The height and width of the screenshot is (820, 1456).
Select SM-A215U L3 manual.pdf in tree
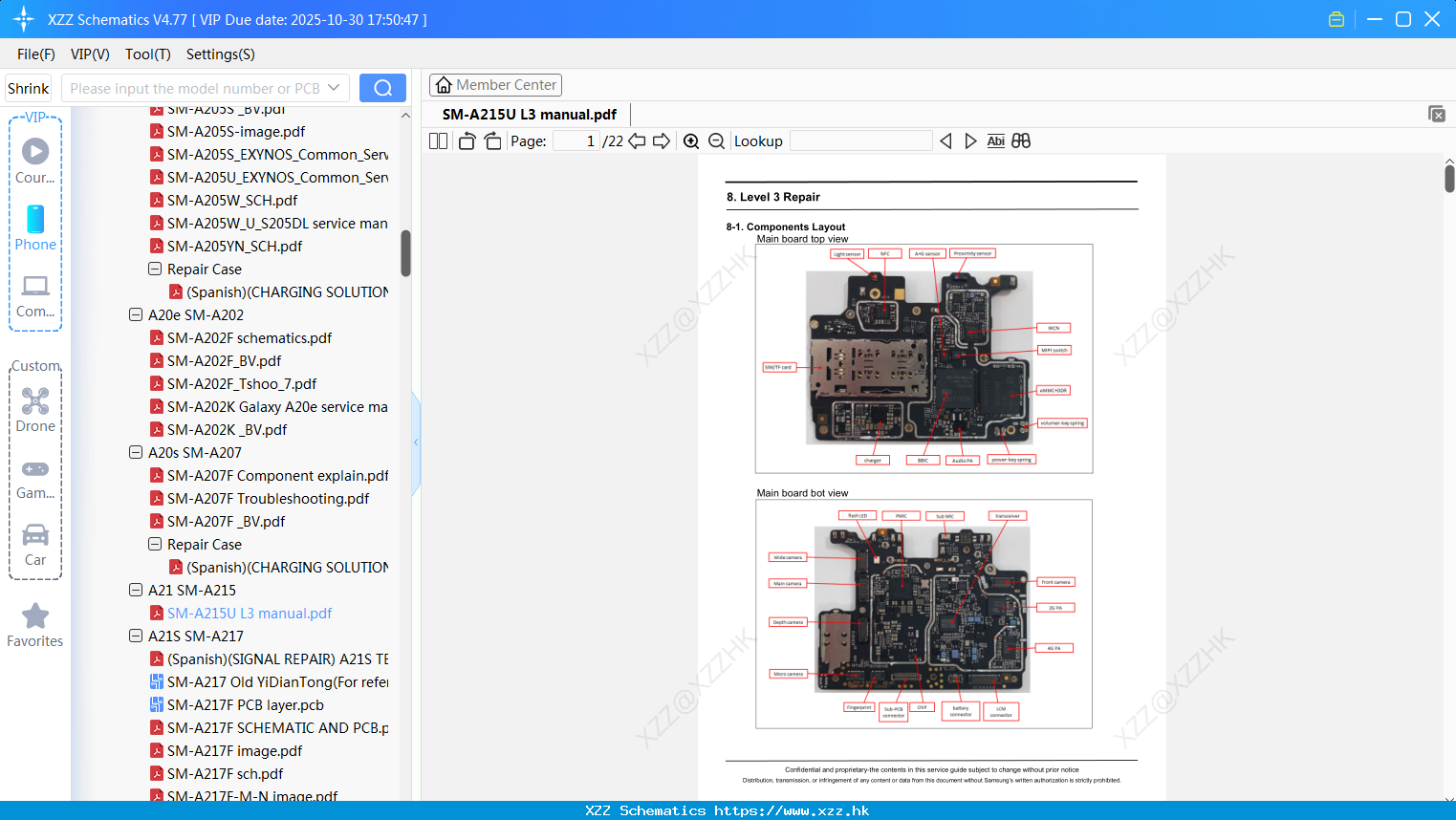[250, 613]
